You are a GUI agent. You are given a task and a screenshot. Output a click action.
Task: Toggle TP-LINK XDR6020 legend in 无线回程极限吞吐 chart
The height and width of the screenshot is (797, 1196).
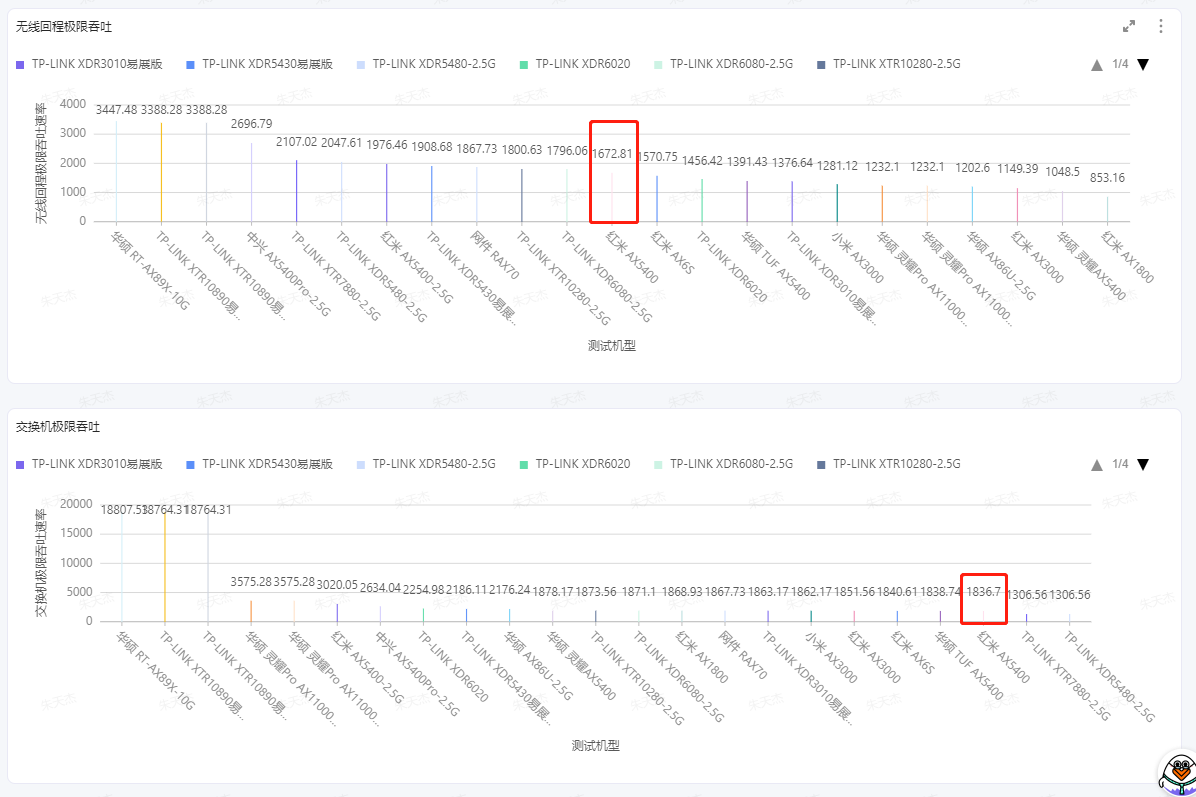[575, 64]
